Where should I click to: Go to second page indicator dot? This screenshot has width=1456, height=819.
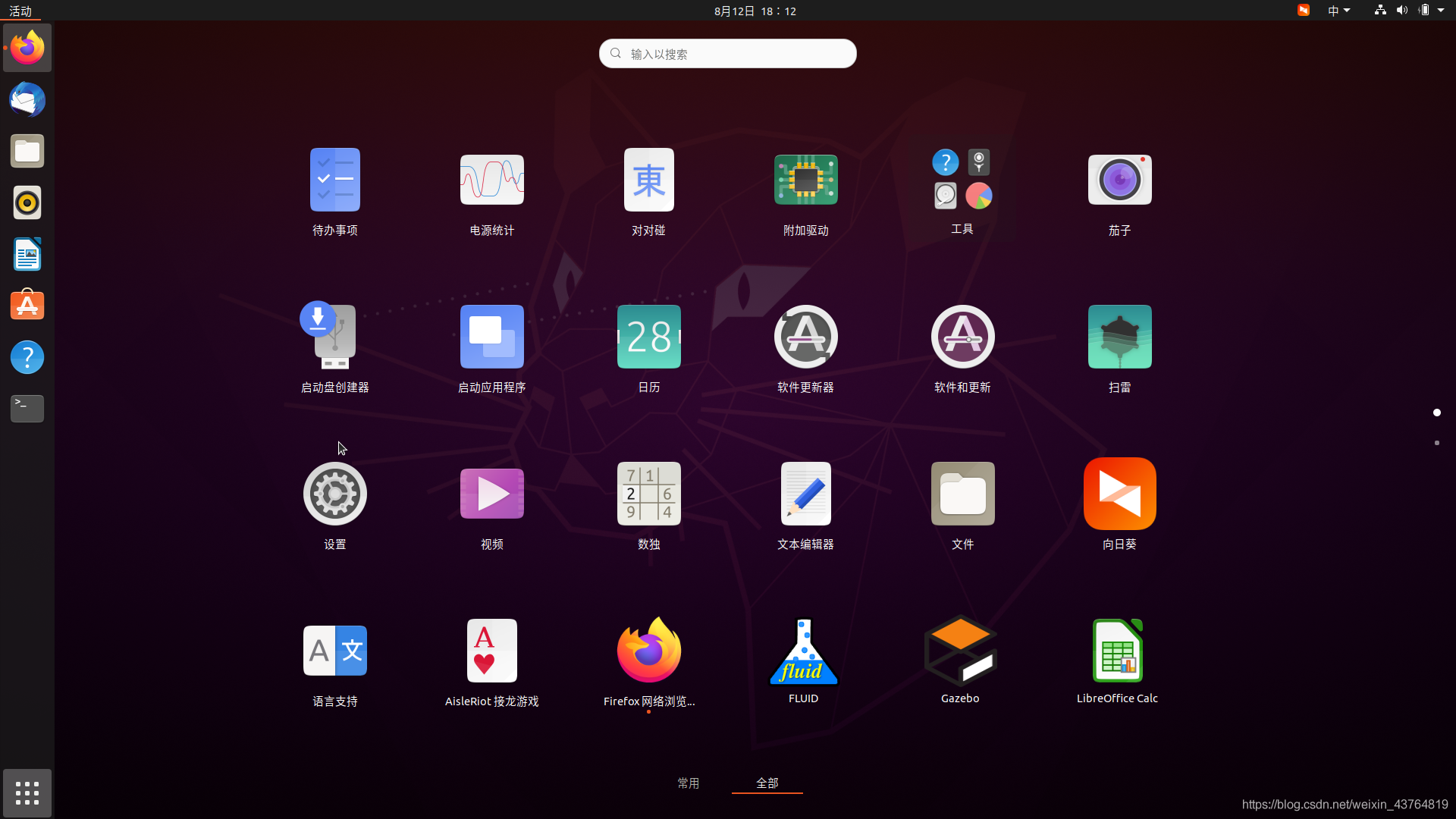[1436, 443]
